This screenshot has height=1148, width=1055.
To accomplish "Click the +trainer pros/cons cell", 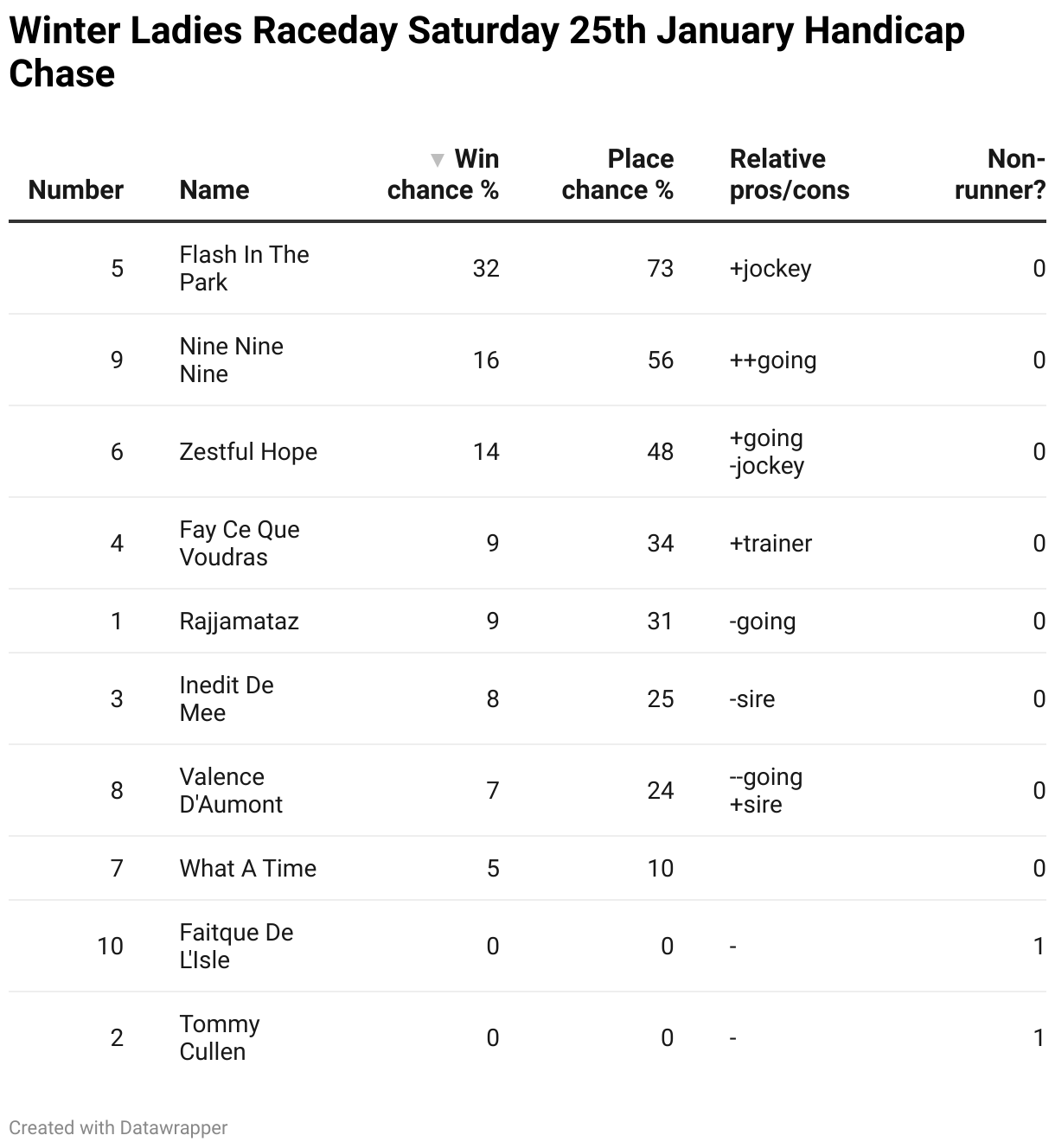I will pos(770,543).
